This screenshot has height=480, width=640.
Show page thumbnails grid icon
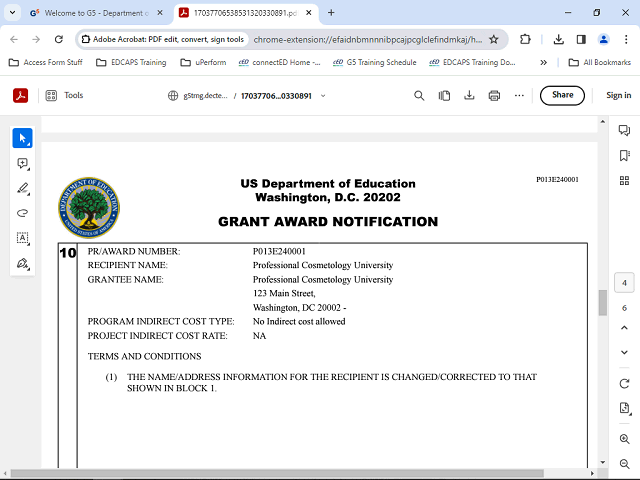624,181
